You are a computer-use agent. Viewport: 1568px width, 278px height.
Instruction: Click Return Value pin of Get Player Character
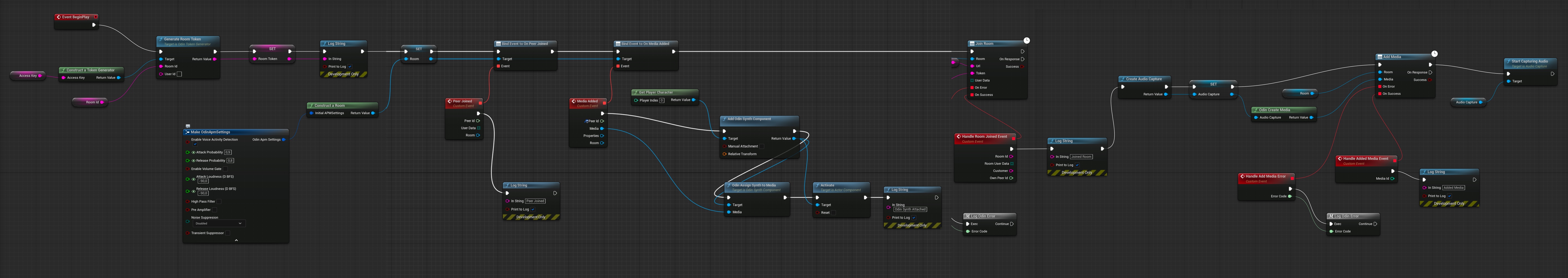coord(693,100)
